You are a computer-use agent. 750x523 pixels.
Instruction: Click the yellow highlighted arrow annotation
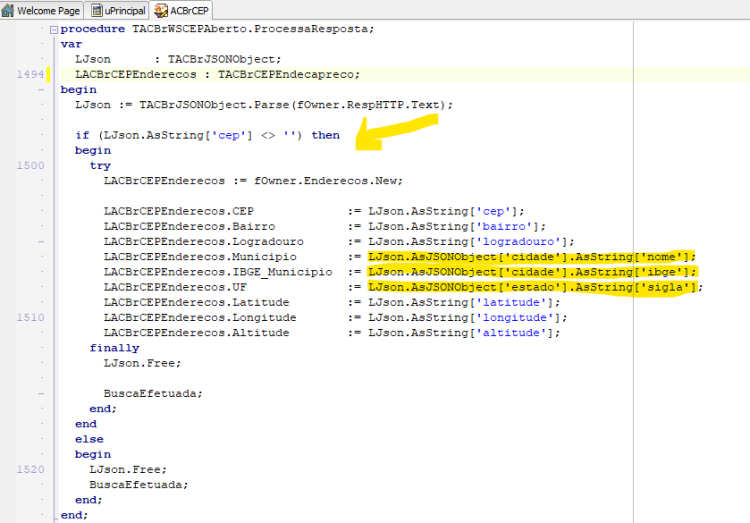(x=396, y=132)
